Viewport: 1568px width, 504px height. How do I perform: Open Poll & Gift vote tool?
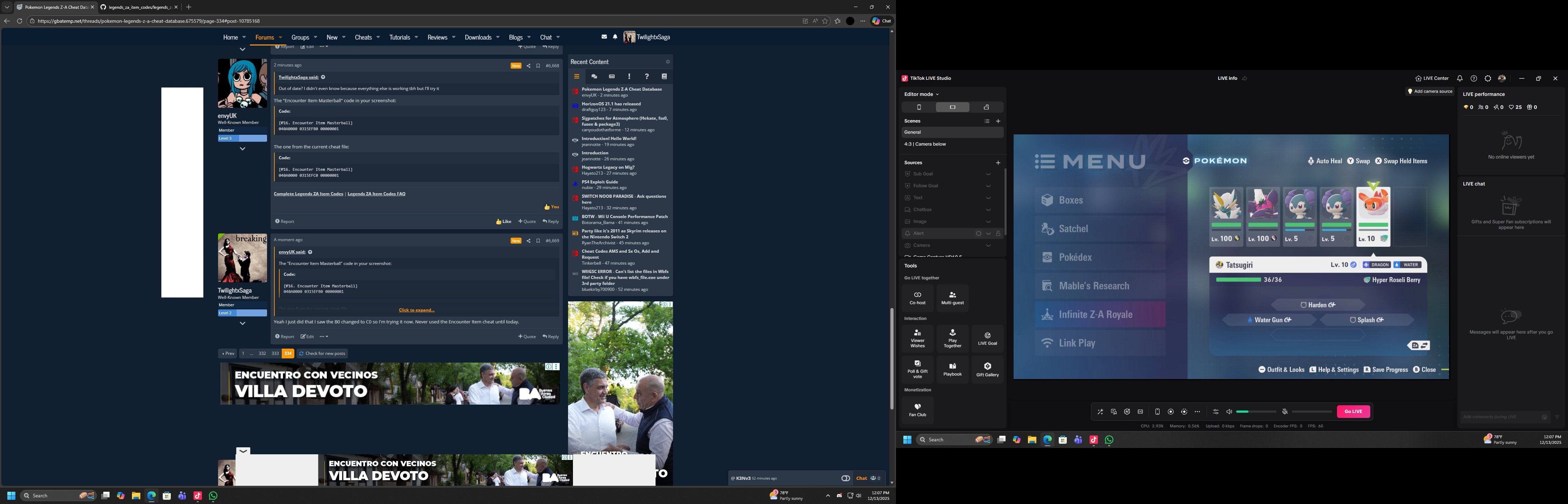pos(917,369)
